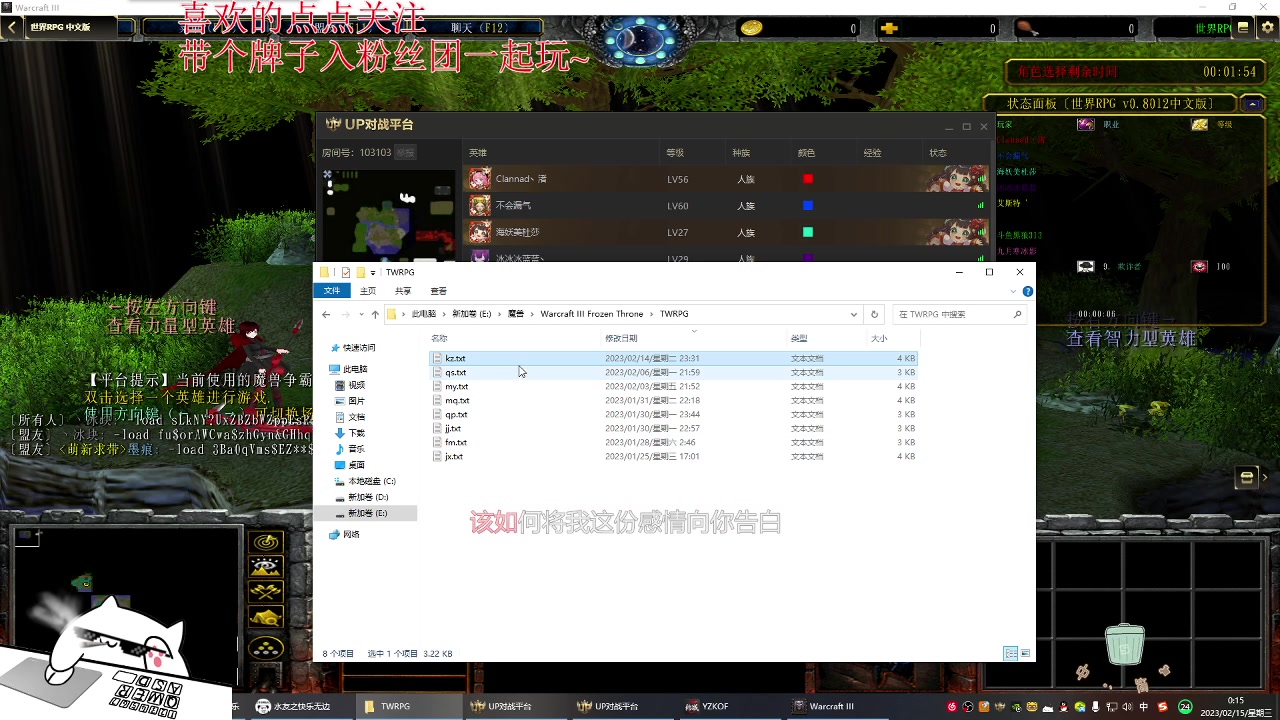Open the 主页 ribbon tab

point(368,291)
